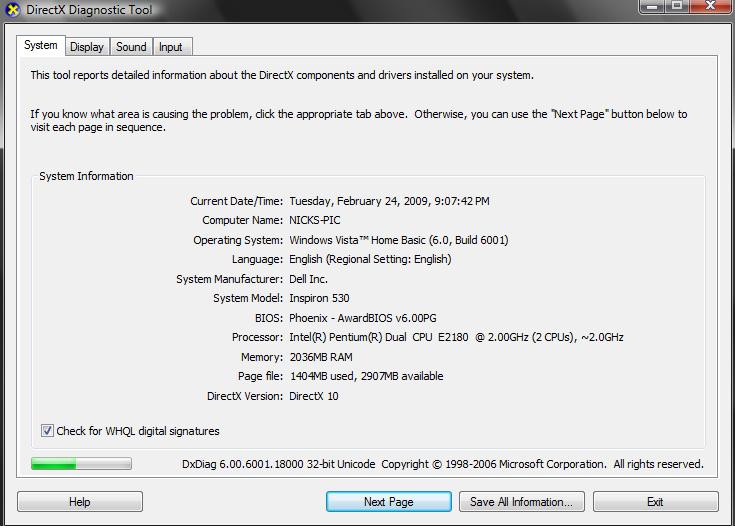Screen dimensions: 735x529
Task: Click 'English (Regional Setting: English)' value
Action: 370,259
